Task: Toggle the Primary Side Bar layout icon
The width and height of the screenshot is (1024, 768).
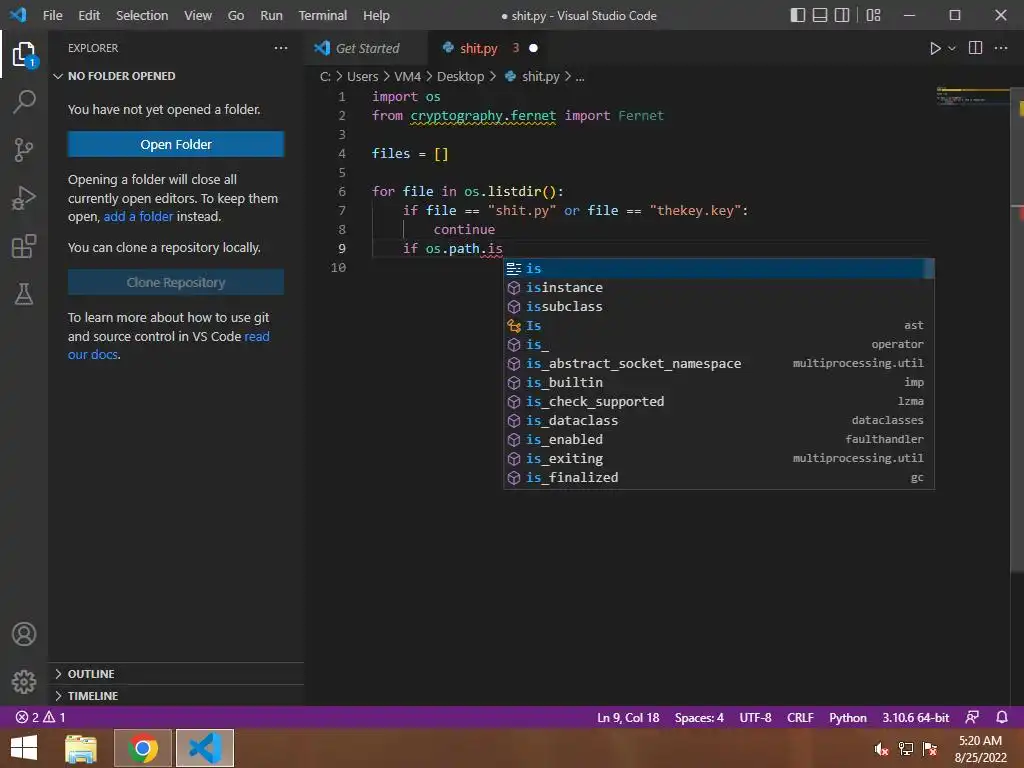Action: [797, 15]
